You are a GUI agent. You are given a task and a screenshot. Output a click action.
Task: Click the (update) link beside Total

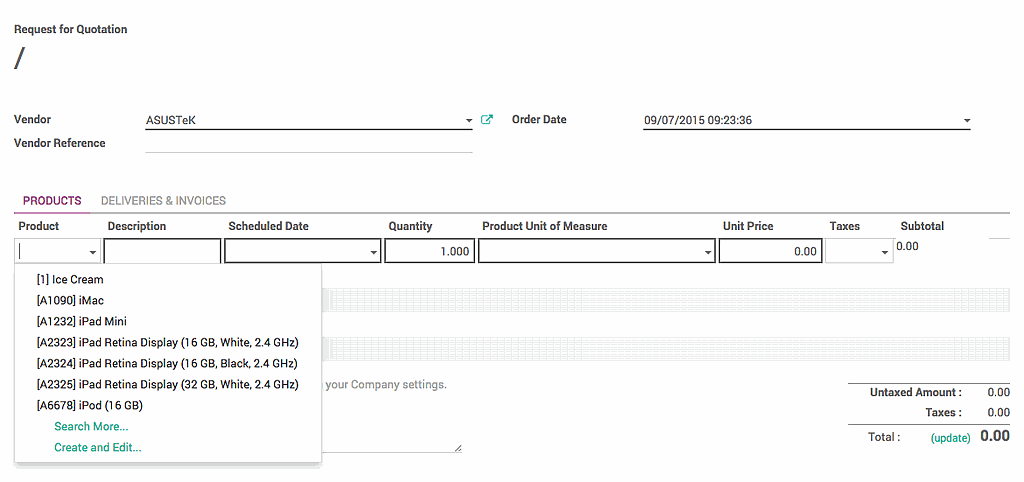coord(951,438)
